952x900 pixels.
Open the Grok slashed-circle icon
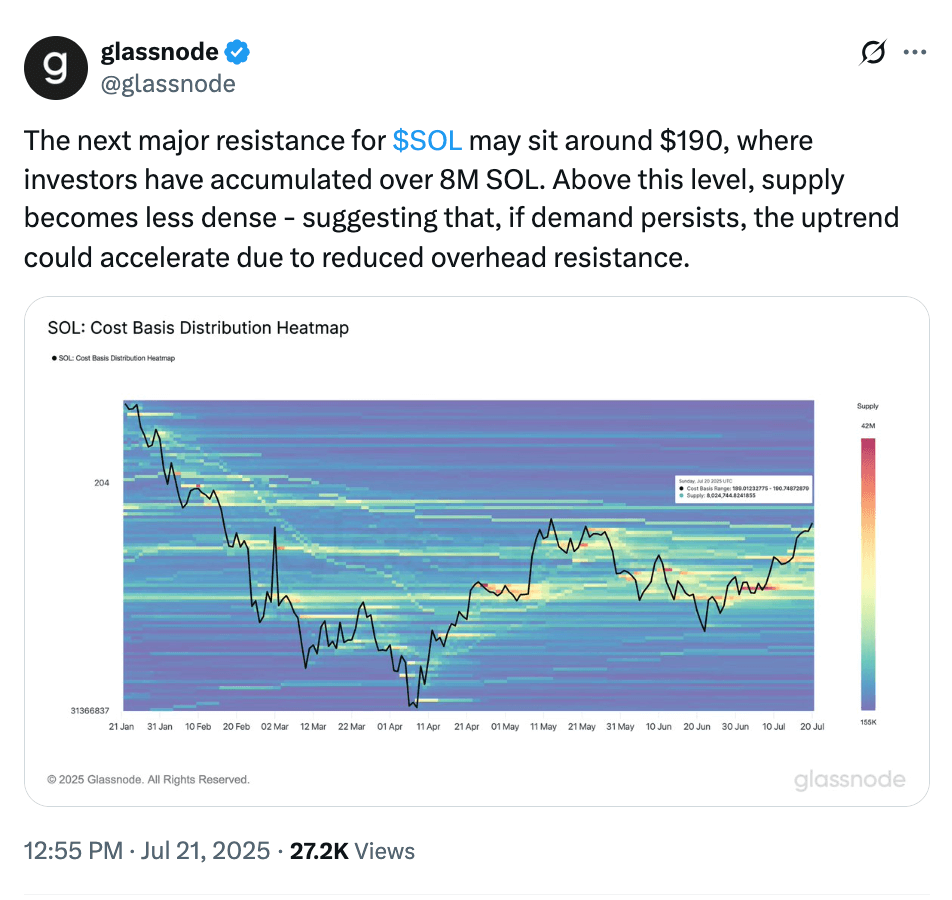873,53
